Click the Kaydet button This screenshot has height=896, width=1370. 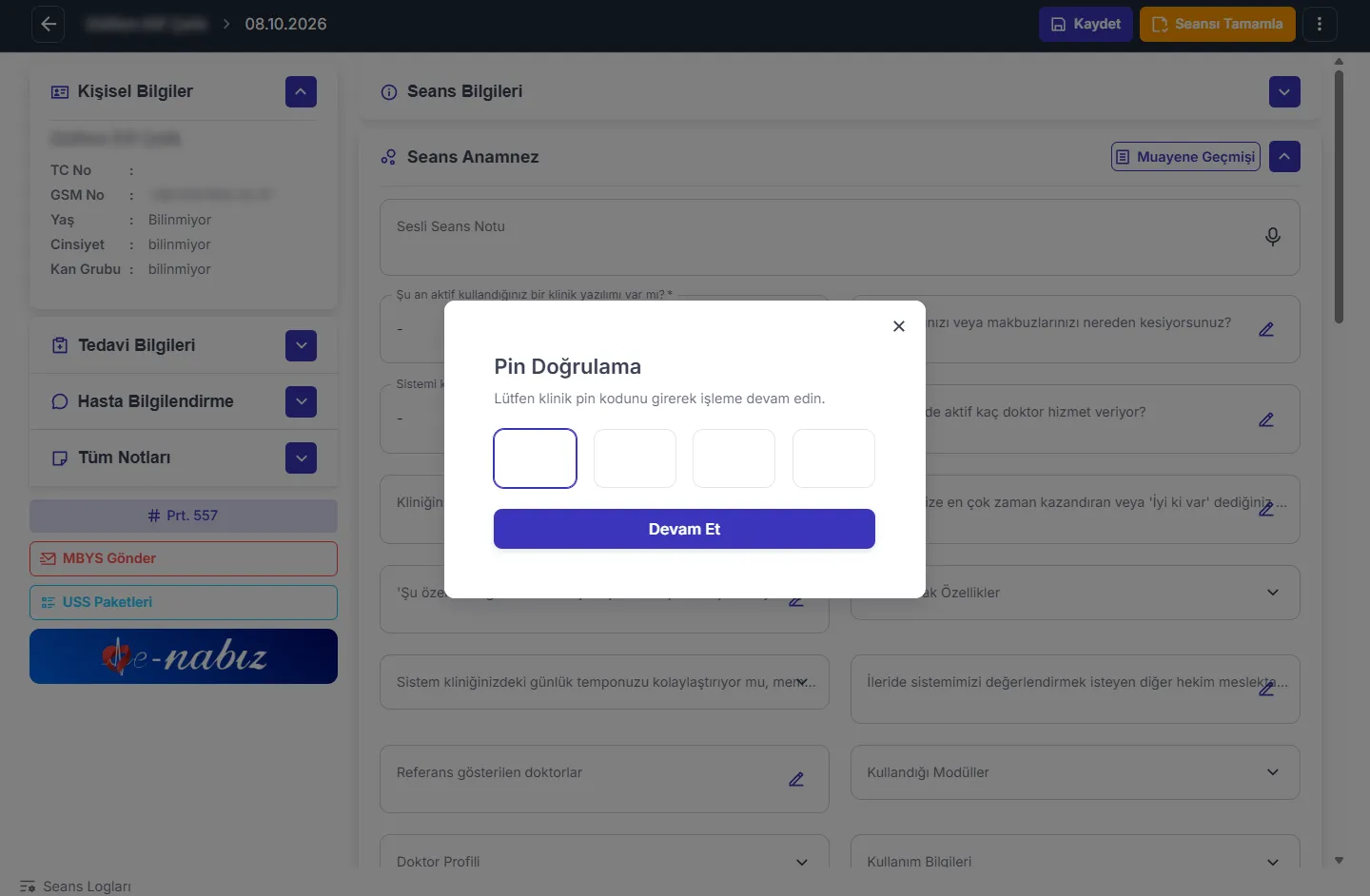pos(1086,24)
